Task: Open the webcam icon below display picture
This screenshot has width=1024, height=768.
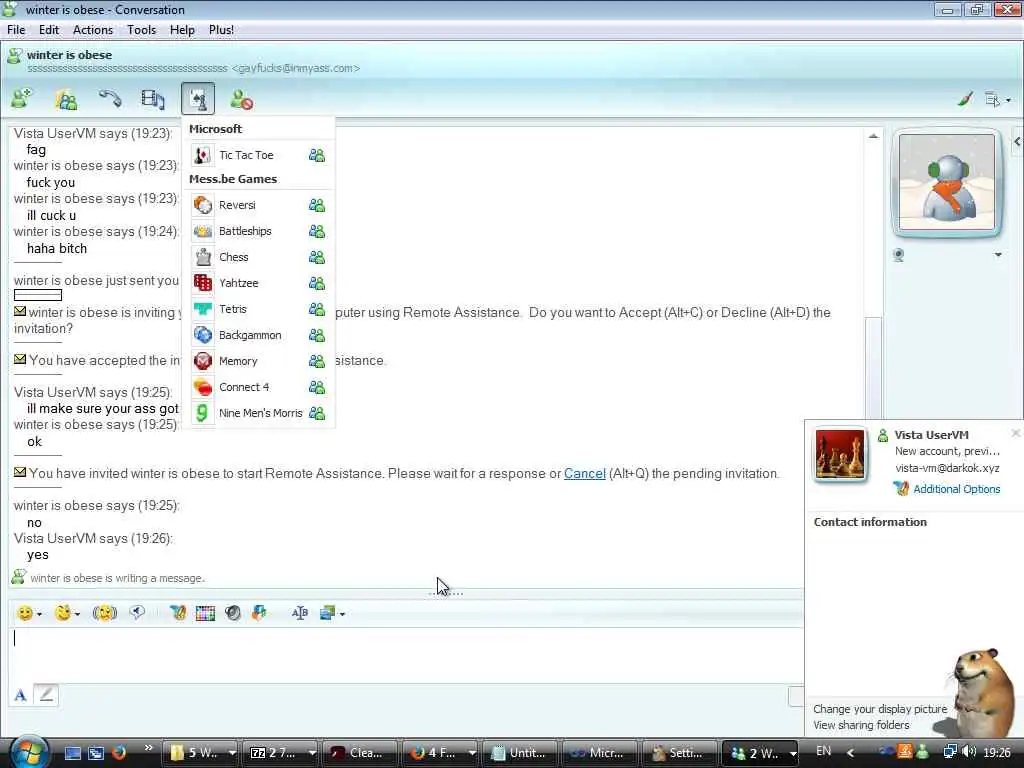Action: tap(899, 255)
